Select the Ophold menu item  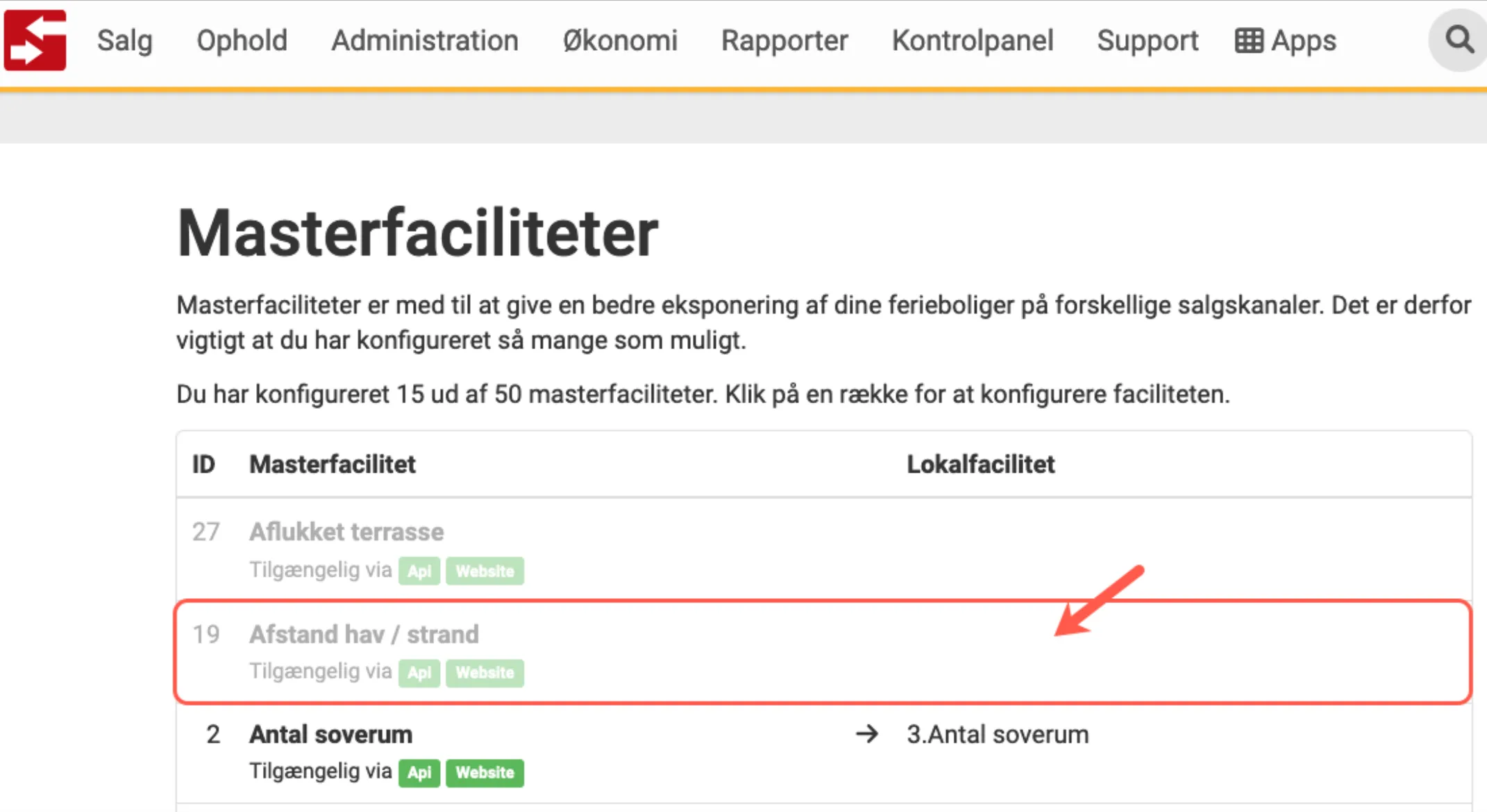click(242, 40)
